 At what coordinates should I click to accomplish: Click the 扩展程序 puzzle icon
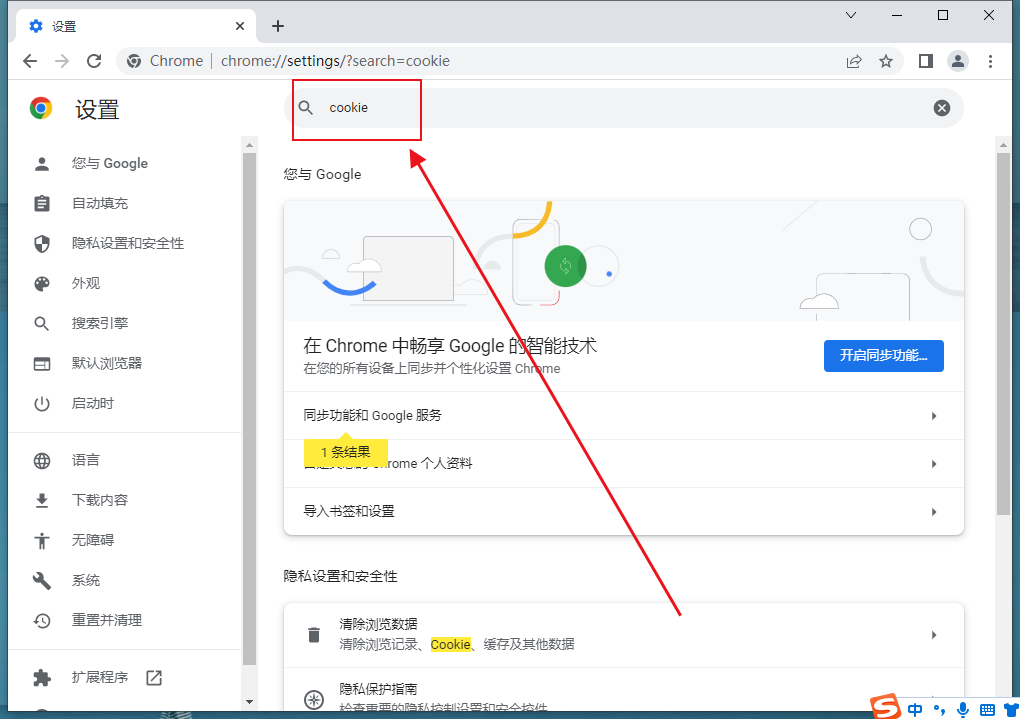42,678
